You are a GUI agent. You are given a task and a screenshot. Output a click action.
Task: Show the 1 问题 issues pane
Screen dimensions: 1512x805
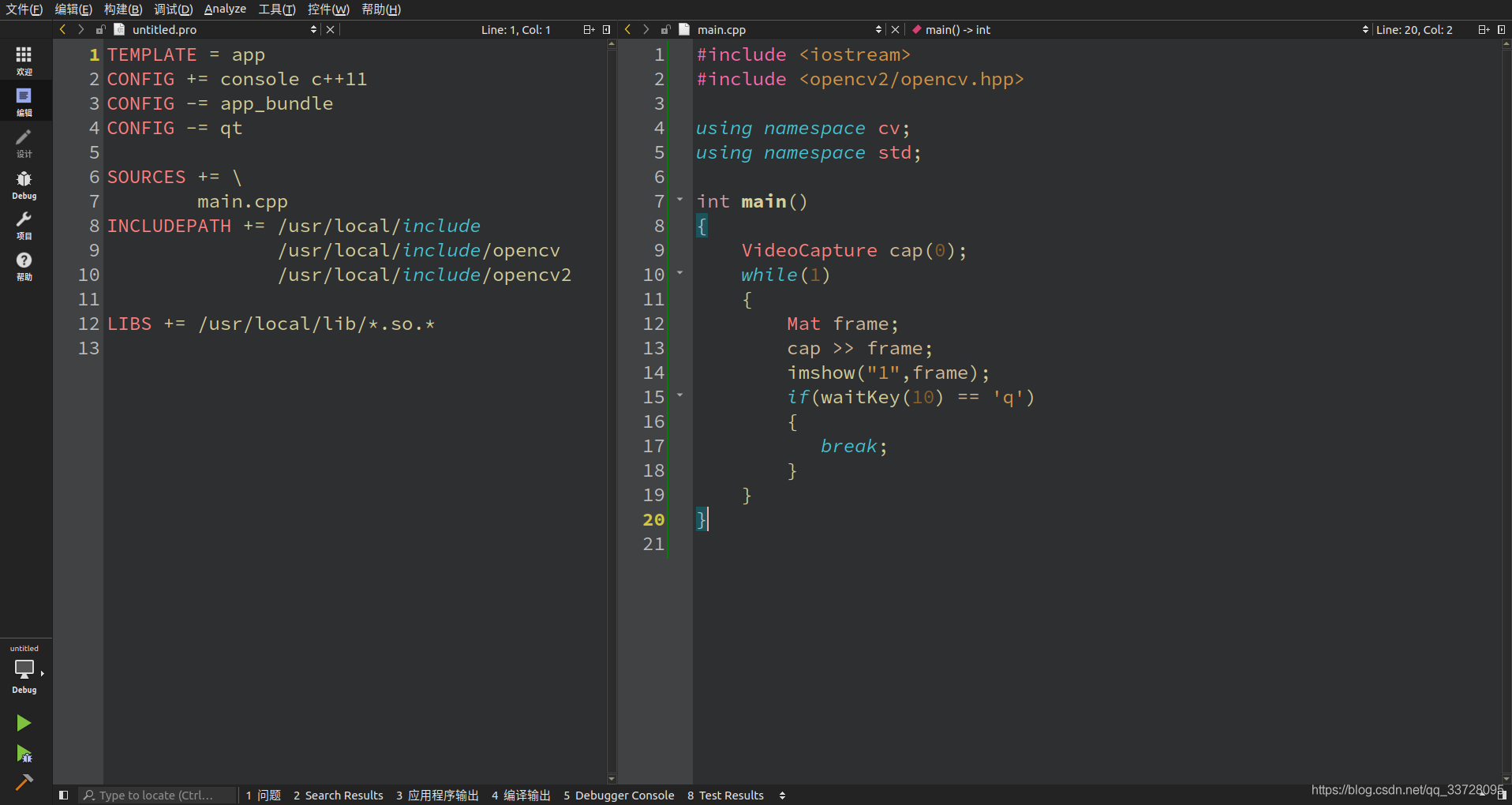tap(263, 795)
